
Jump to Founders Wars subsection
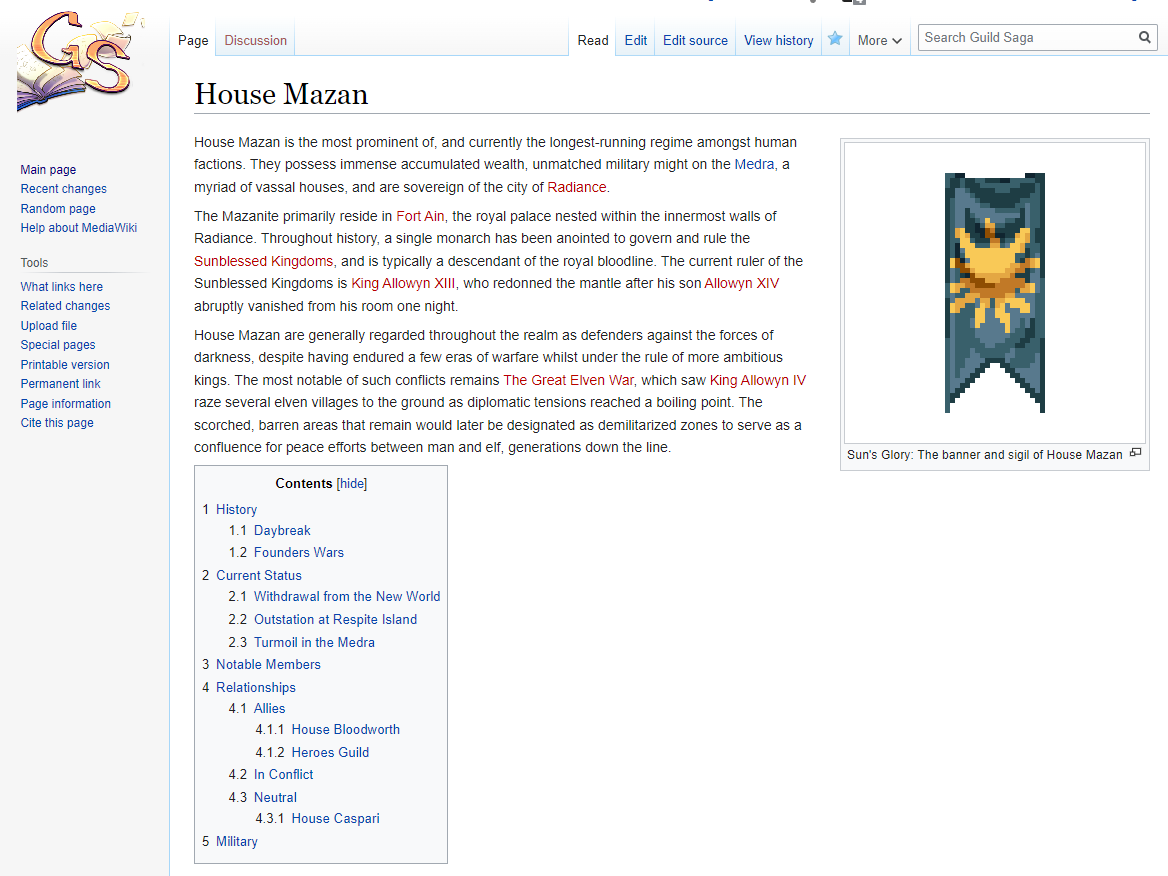point(299,553)
